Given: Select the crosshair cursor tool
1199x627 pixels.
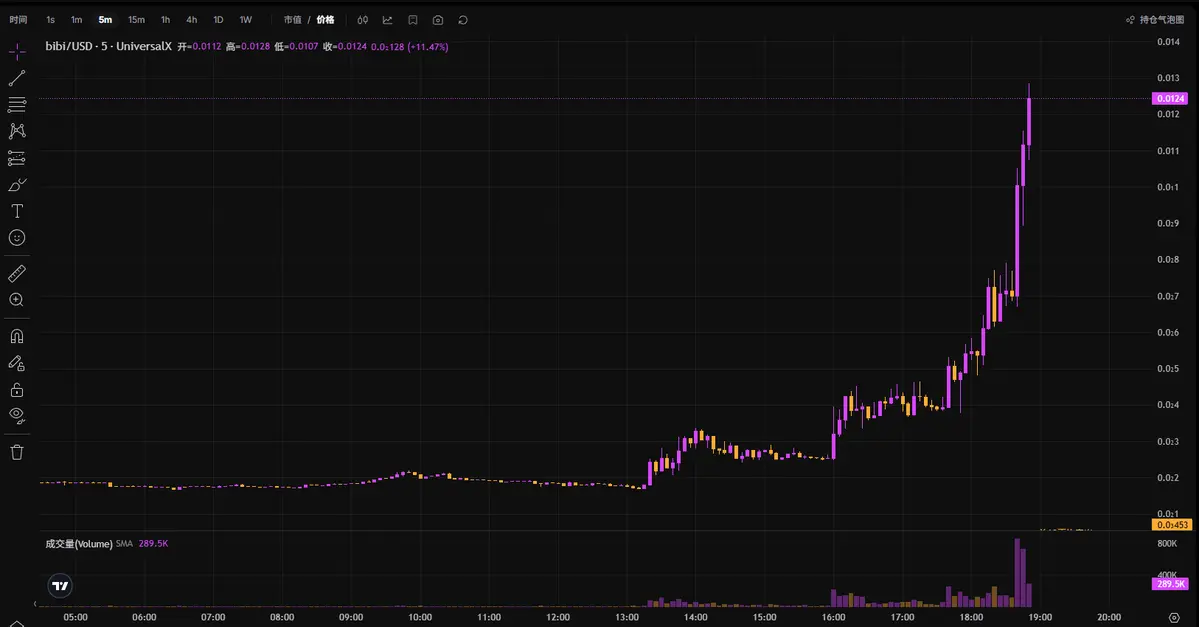Looking at the screenshot, I should (17, 52).
